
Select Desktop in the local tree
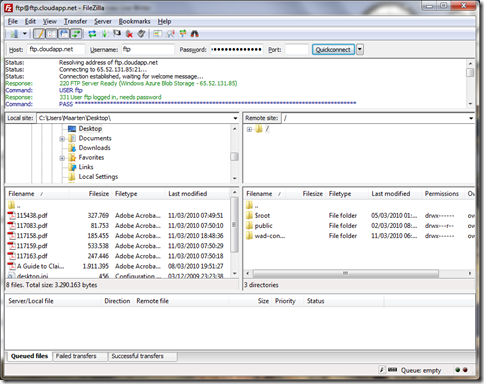coord(90,129)
